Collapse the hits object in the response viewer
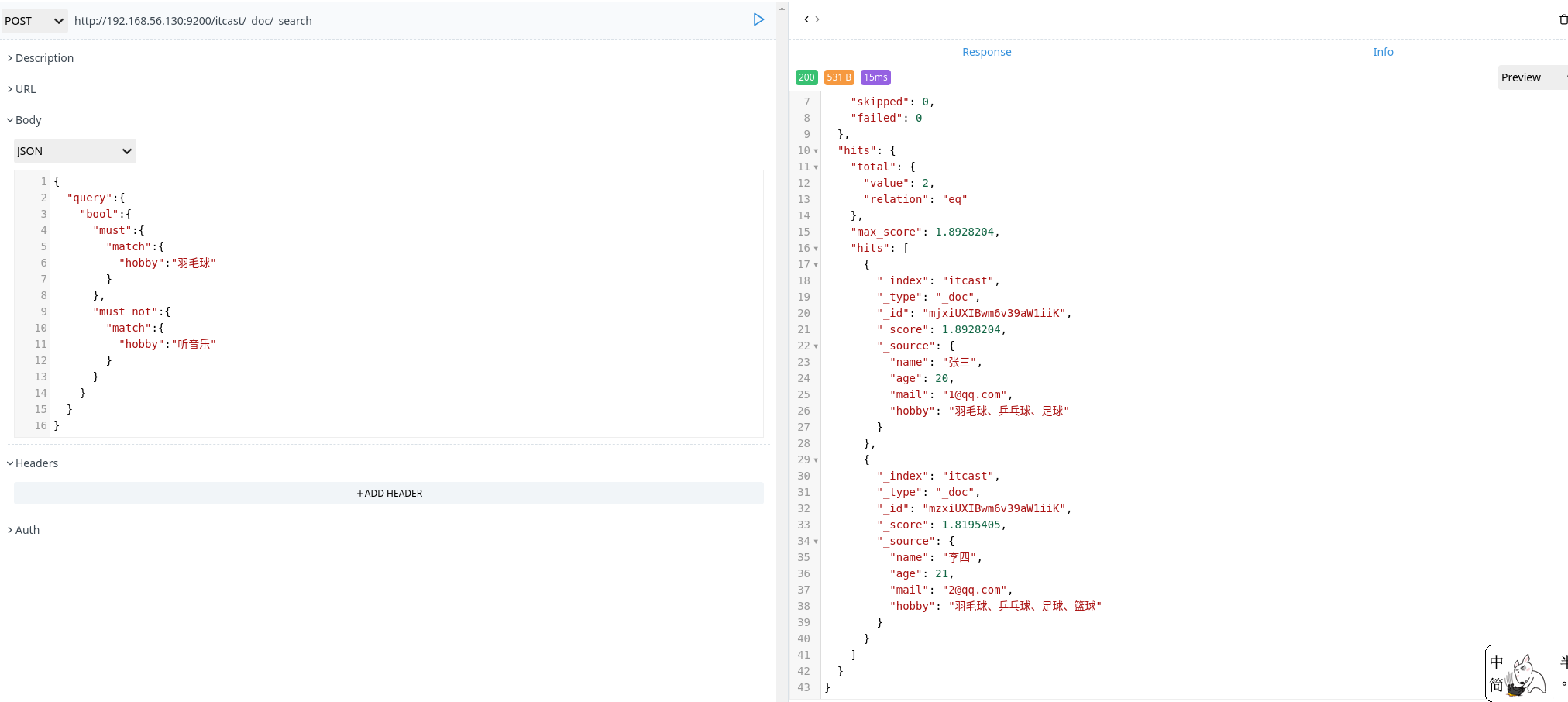 pyautogui.click(x=816, y=150)
